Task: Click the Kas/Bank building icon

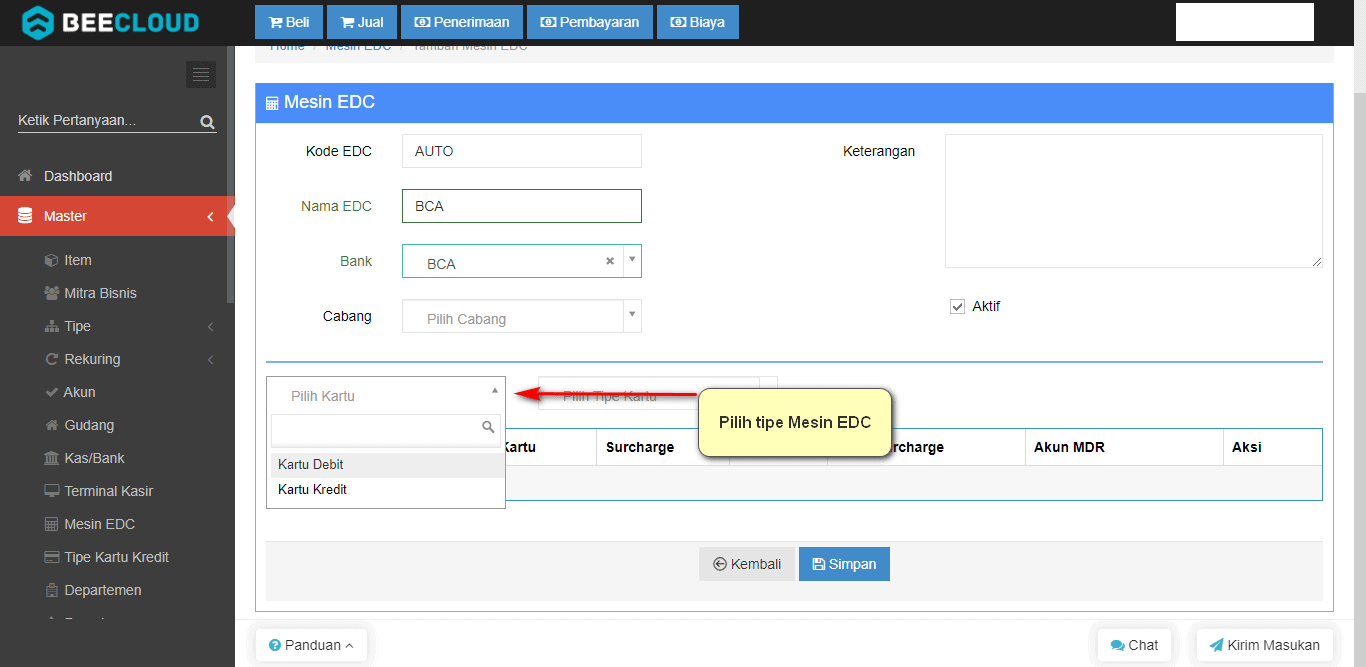Action: [x=52, y=458]
